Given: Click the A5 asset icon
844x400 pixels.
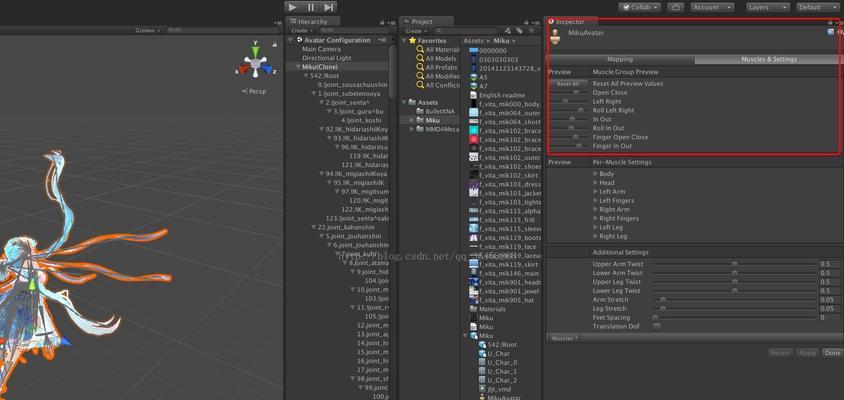Looking at the screenshot, I should (474, 78).
